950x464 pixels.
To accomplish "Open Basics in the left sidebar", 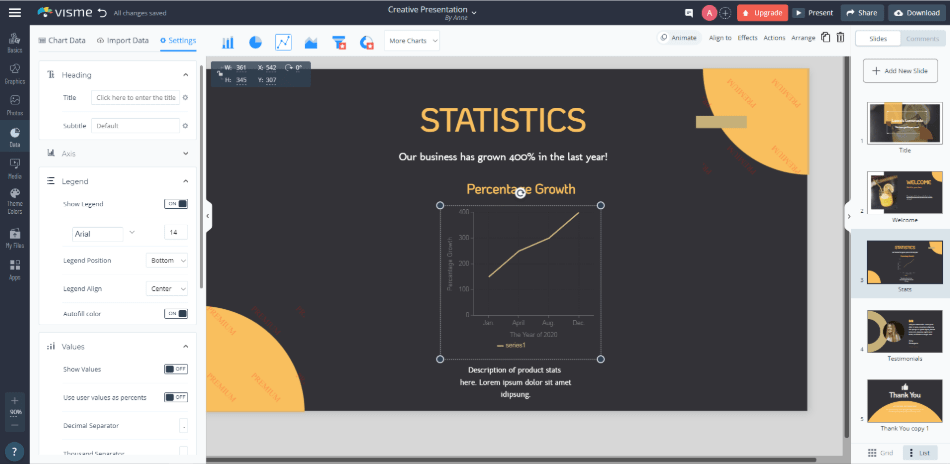I will click(15, 42).
